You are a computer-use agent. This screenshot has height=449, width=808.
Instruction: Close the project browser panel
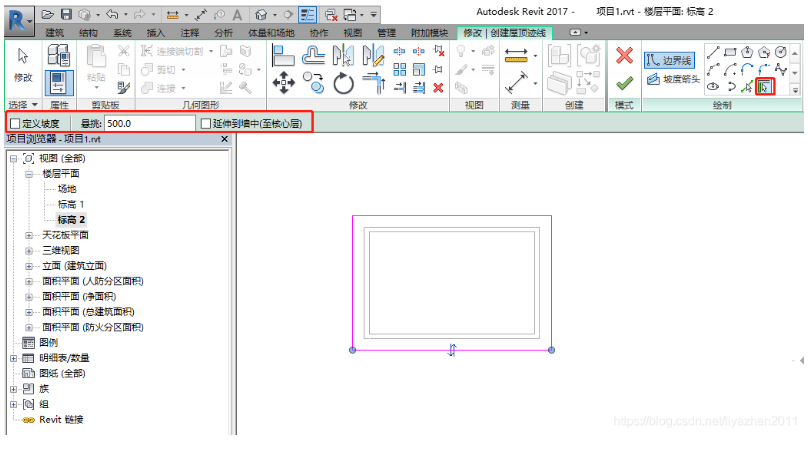tap(225, 139)
